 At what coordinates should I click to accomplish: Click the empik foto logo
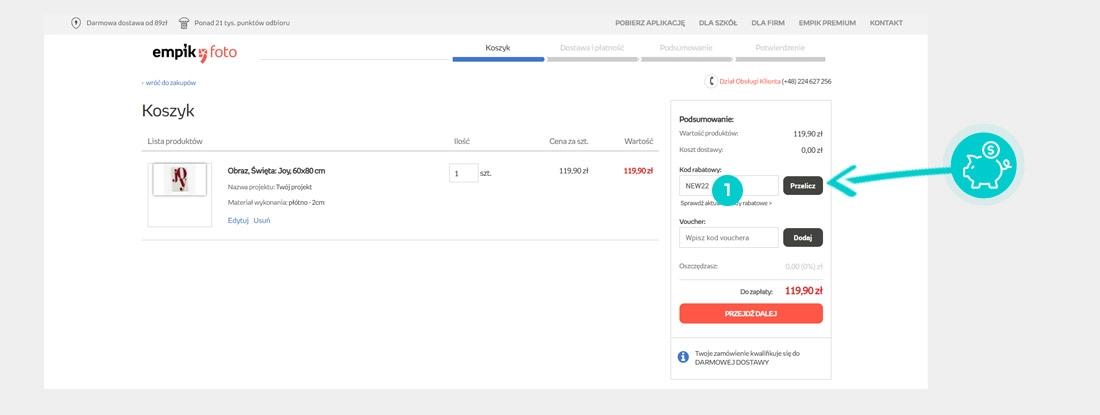(194, 52)
